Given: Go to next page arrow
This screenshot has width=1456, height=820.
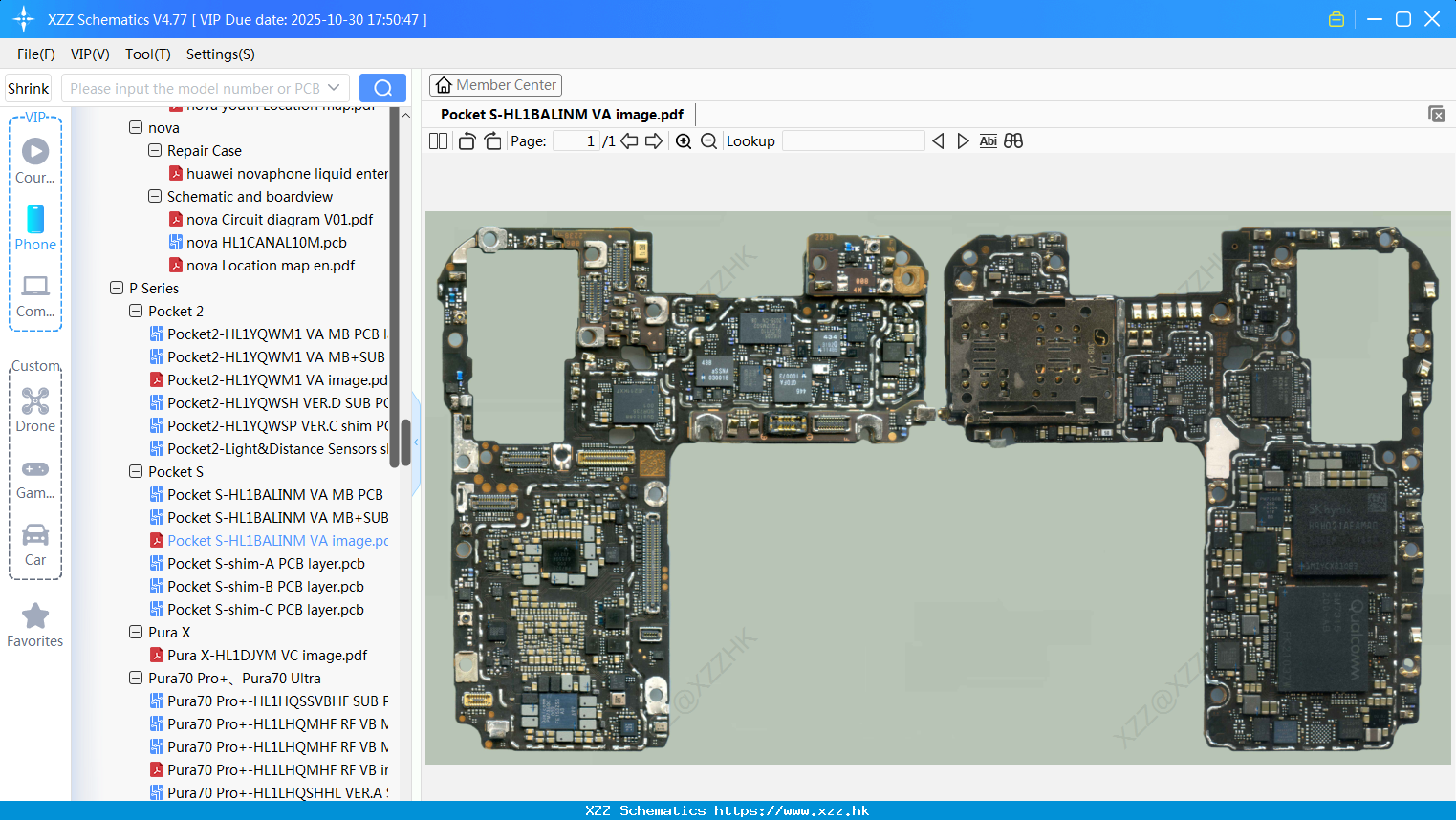Looking at the screenshot, I should pyautogui.click(x=654, y=141).
